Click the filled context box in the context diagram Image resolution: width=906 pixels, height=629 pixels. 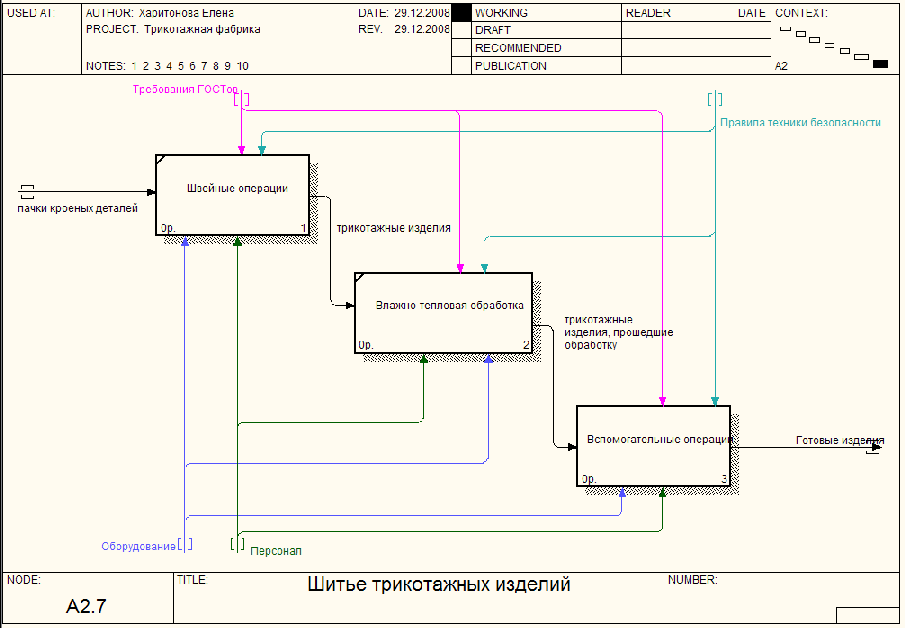point(880,64)
